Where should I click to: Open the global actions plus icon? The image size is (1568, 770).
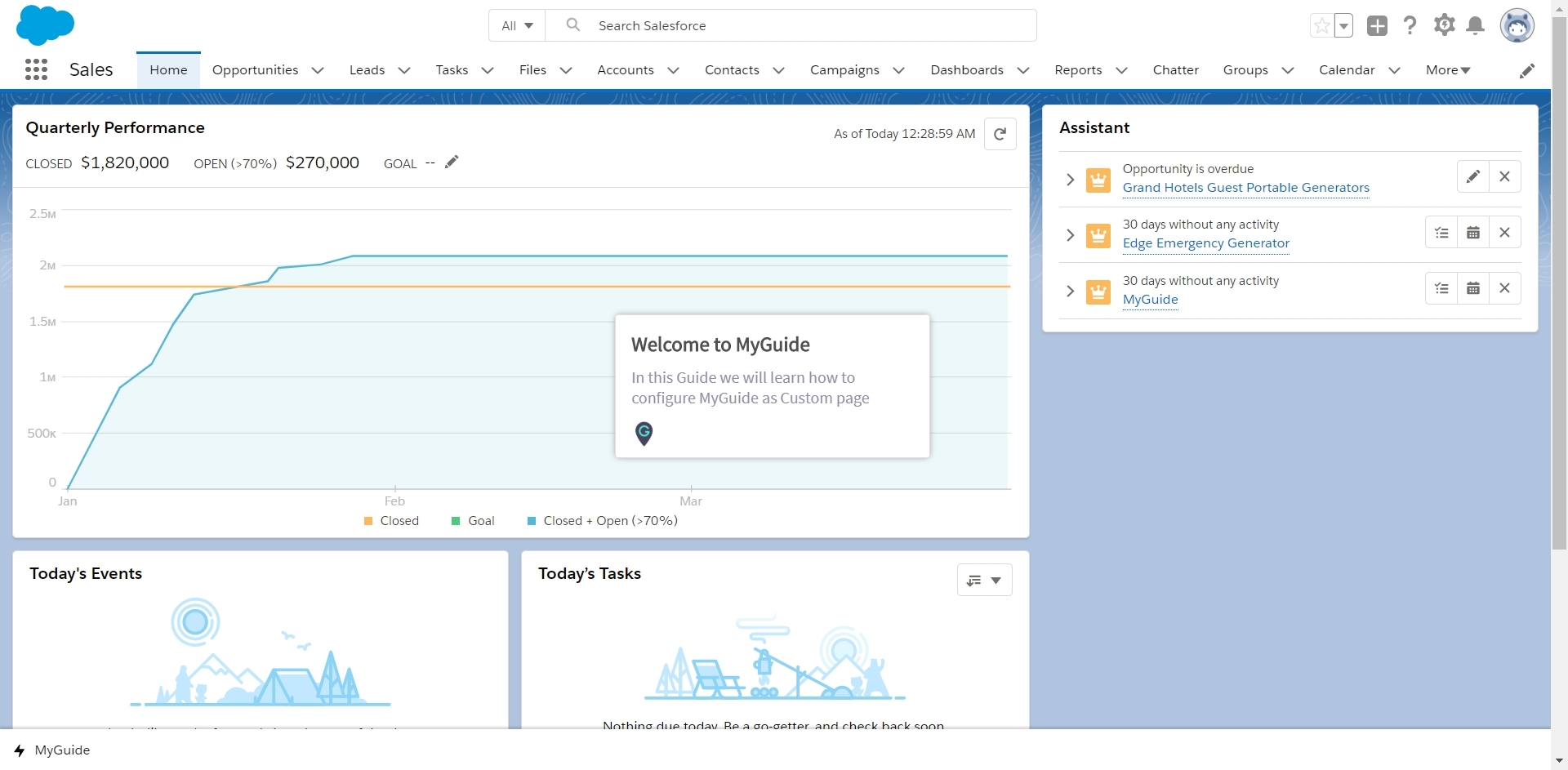pos(1377,25)
